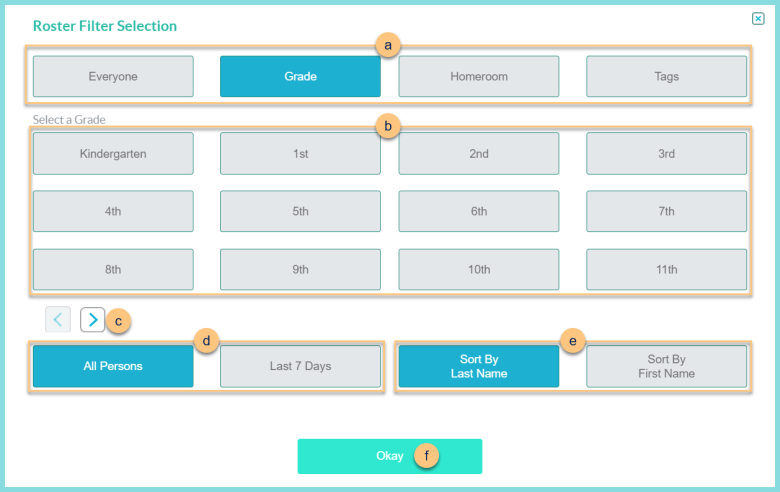Select the Grade filter
780x492 pixels.
pyautogui.click(x=300, y=76)
